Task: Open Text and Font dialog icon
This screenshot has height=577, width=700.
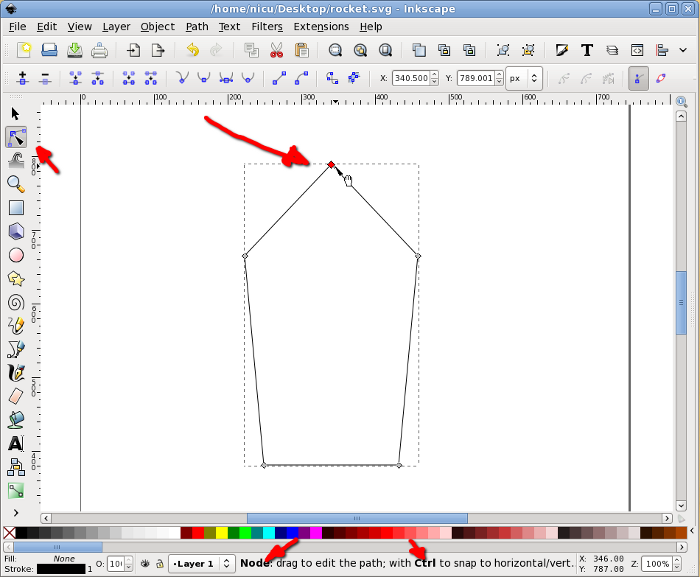Action: click(x=587, y=50)
